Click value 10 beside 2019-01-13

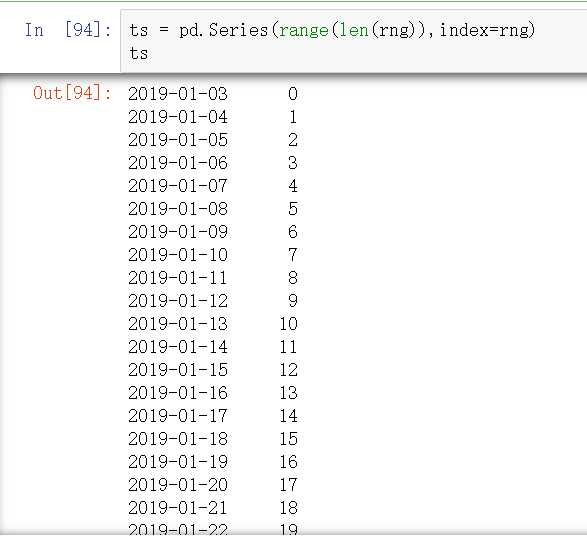(289, 324)
